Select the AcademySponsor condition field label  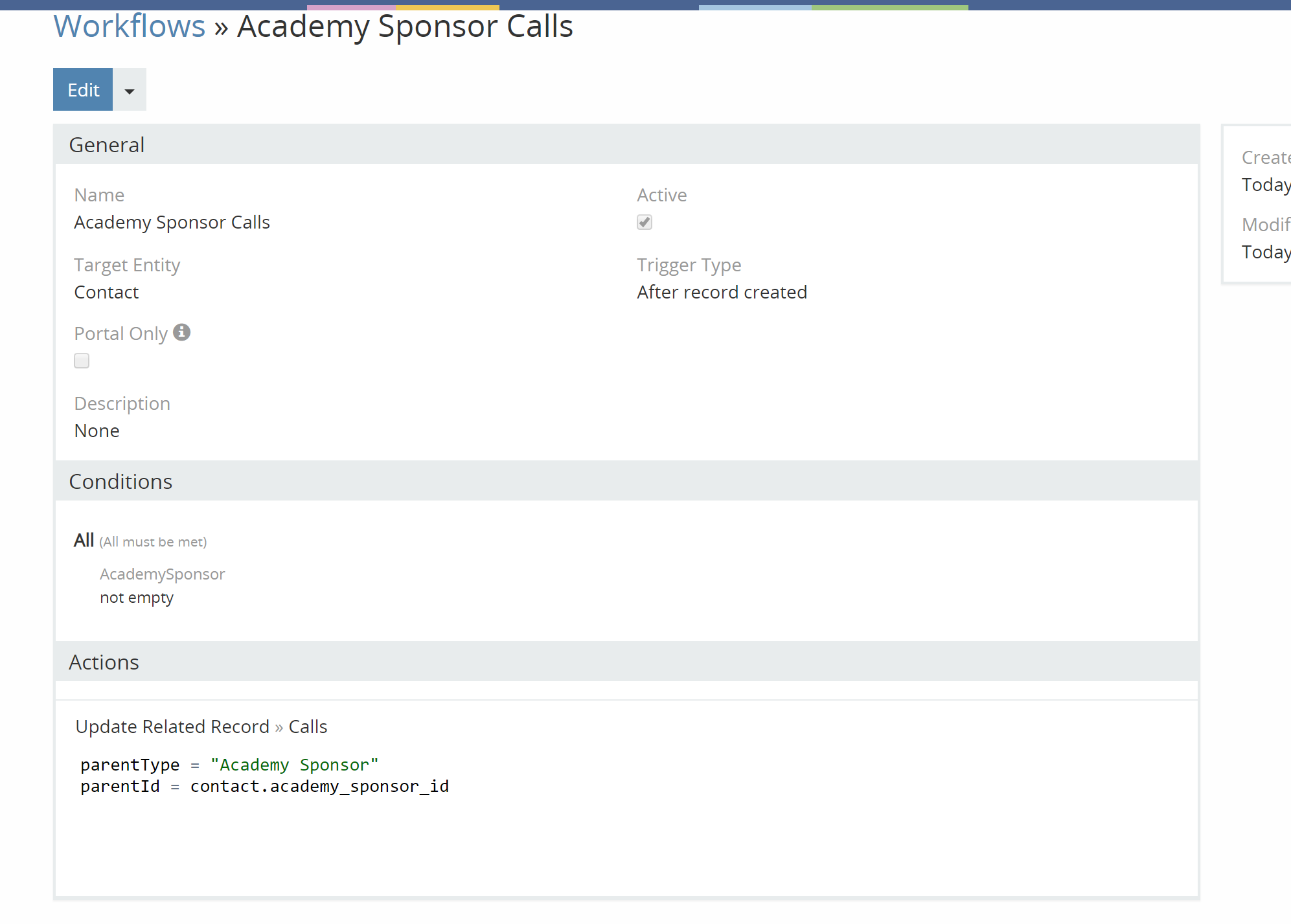click(x=162, y=574)
